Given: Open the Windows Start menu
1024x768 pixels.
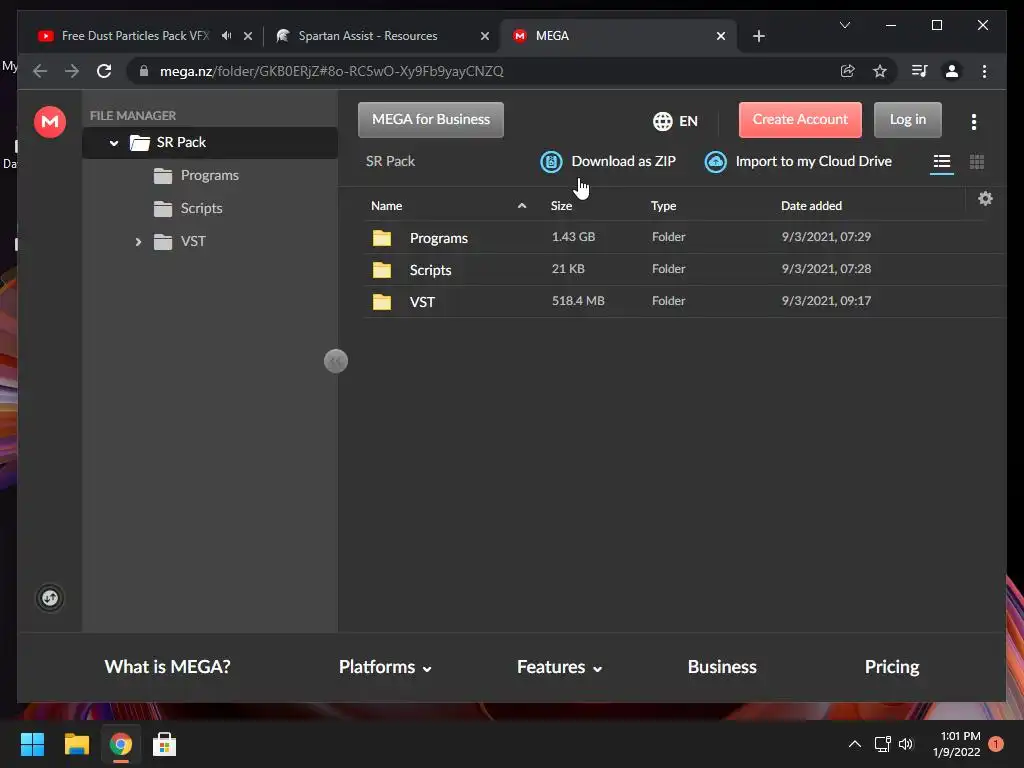Looking at the screenshot, I should pos(32,744).
